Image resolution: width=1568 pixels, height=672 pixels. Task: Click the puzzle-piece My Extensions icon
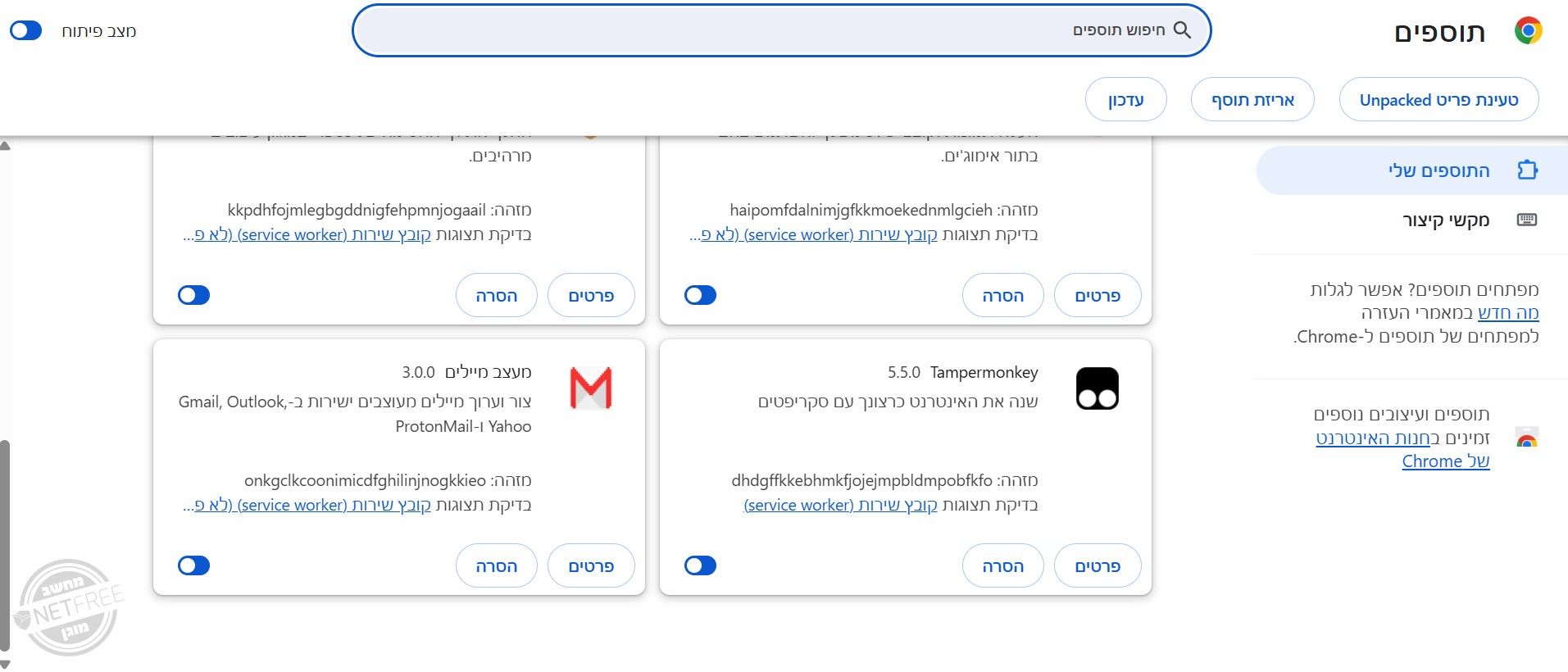tap(1527, 170)
